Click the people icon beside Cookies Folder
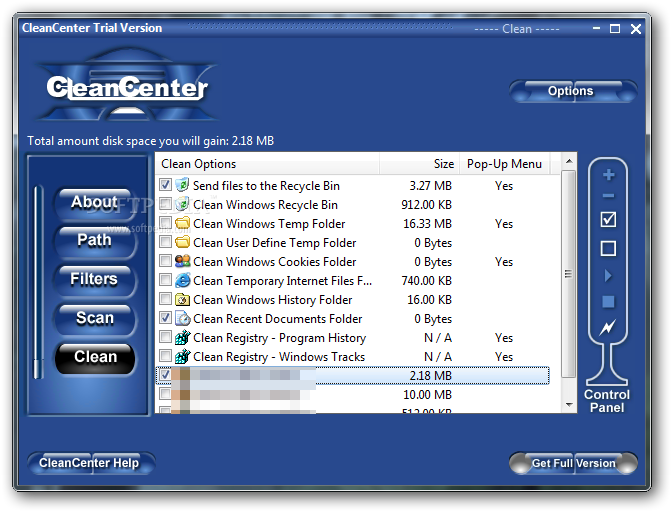This screenshot has width=672, height=512. [x=182, y=261]
